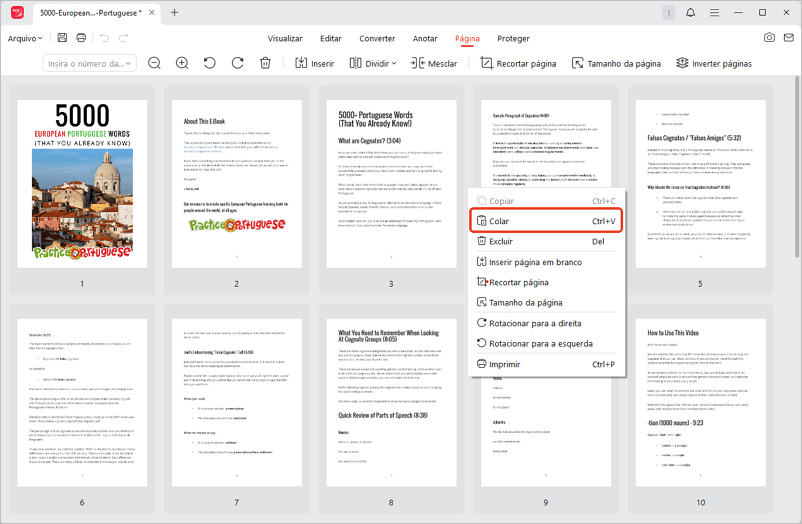Click Inverter páginas tool
802x524 pixels.
pyautogui.click(x=714, y=63)
